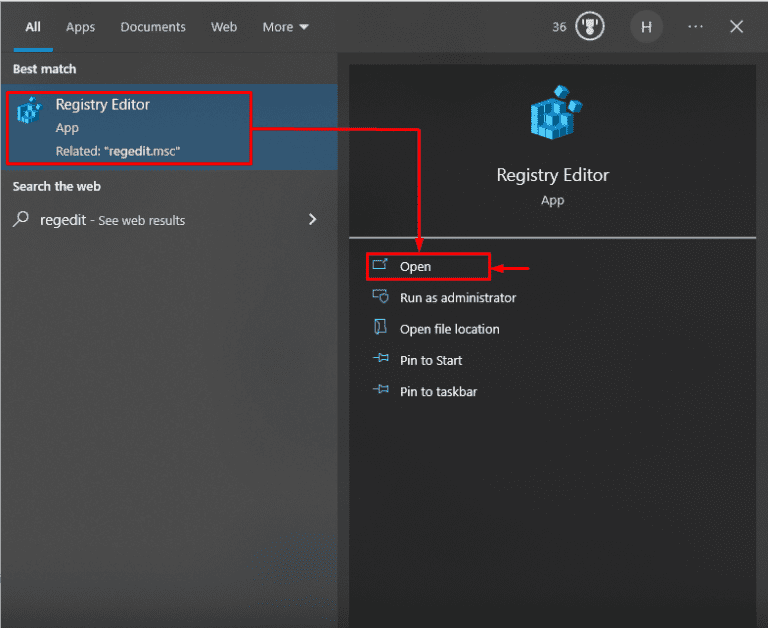Switch to the All search tab

pos(33,27)
